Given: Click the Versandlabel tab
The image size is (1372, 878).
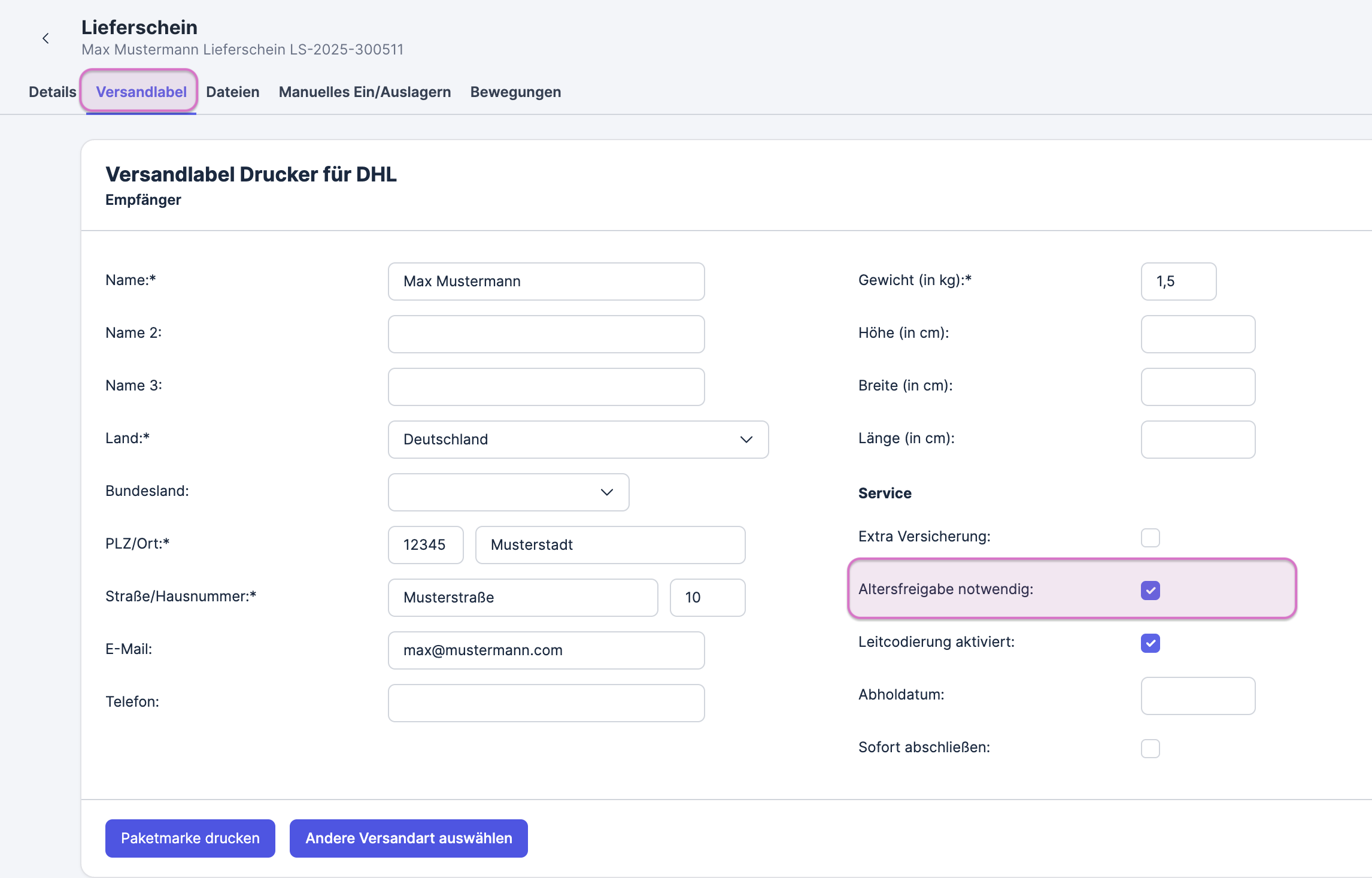Looking at the screenshot, I should [x=141, y=92].
